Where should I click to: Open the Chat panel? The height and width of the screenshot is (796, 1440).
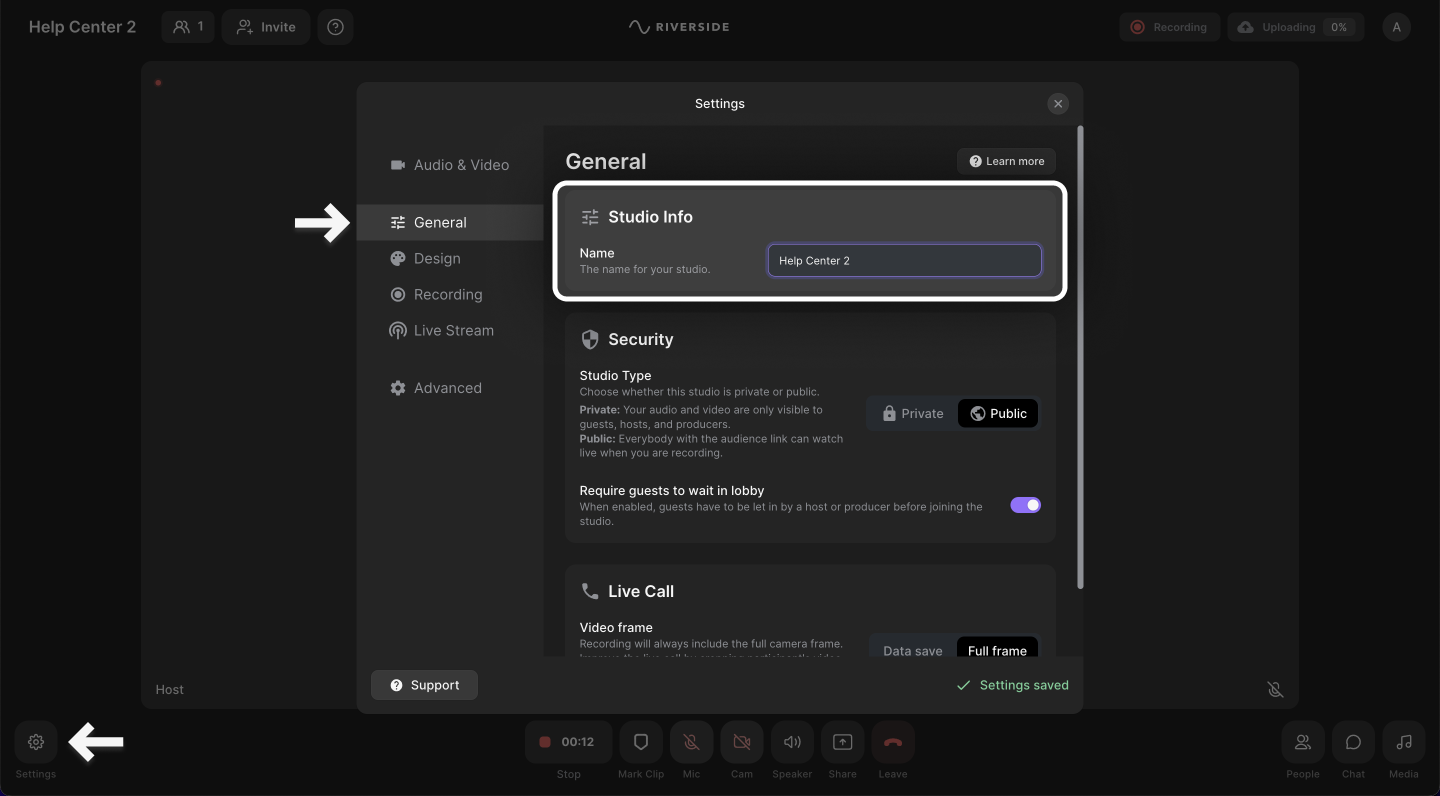pyautogui.click(x=1353, y=742)
